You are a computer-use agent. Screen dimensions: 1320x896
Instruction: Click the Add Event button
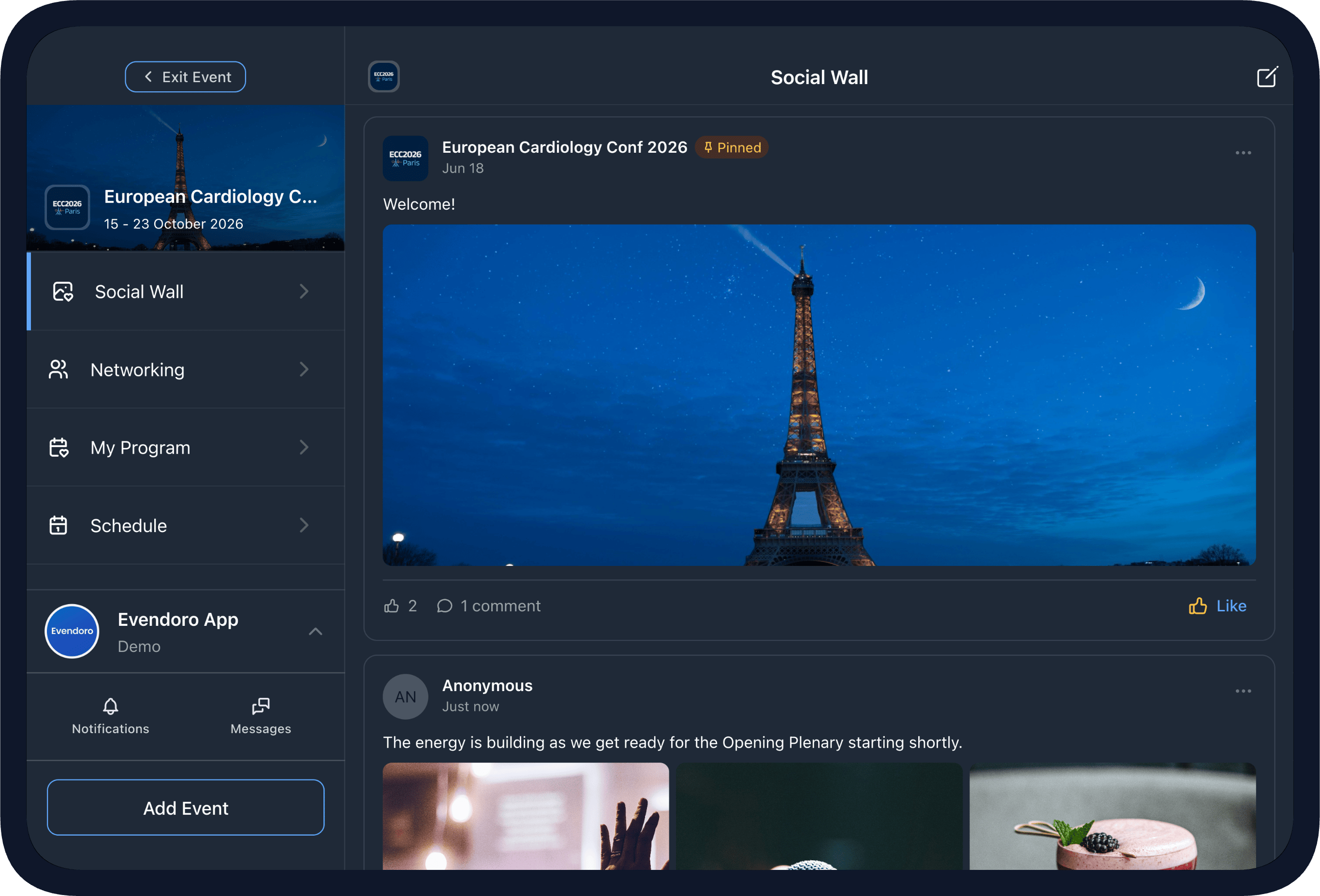[x=186, y=808]
